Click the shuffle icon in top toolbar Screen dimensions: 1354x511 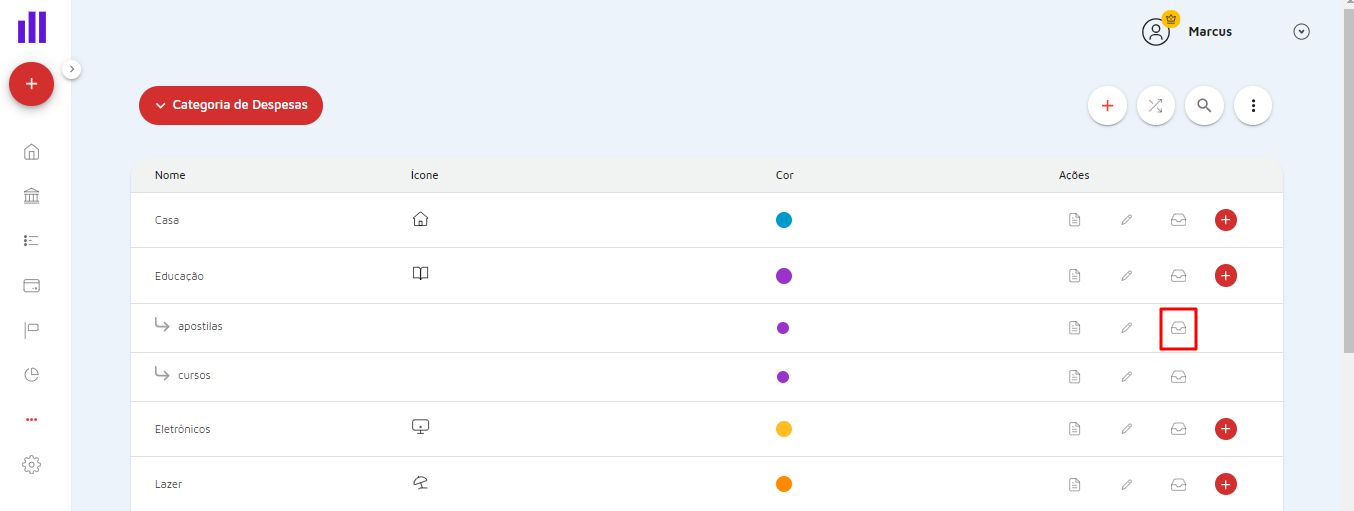click(1156, 106)
